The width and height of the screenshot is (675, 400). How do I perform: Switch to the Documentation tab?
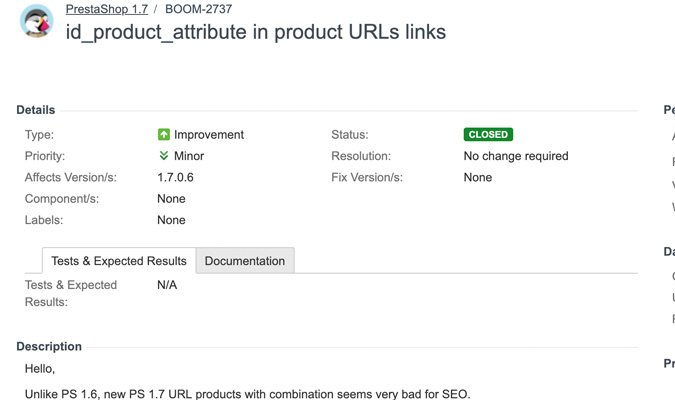(x=245, y=261)
